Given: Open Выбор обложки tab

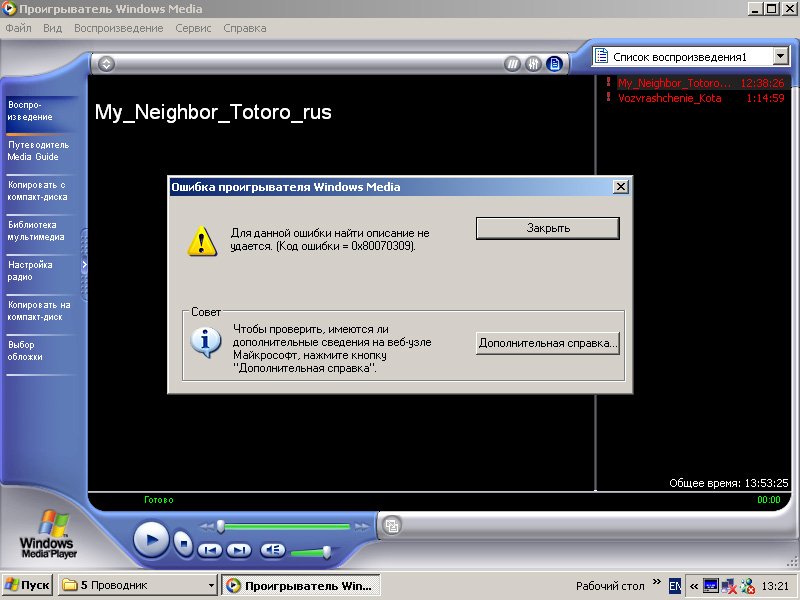Looking at the screenshot, I should pyautogui.click(x=42, y=351).
